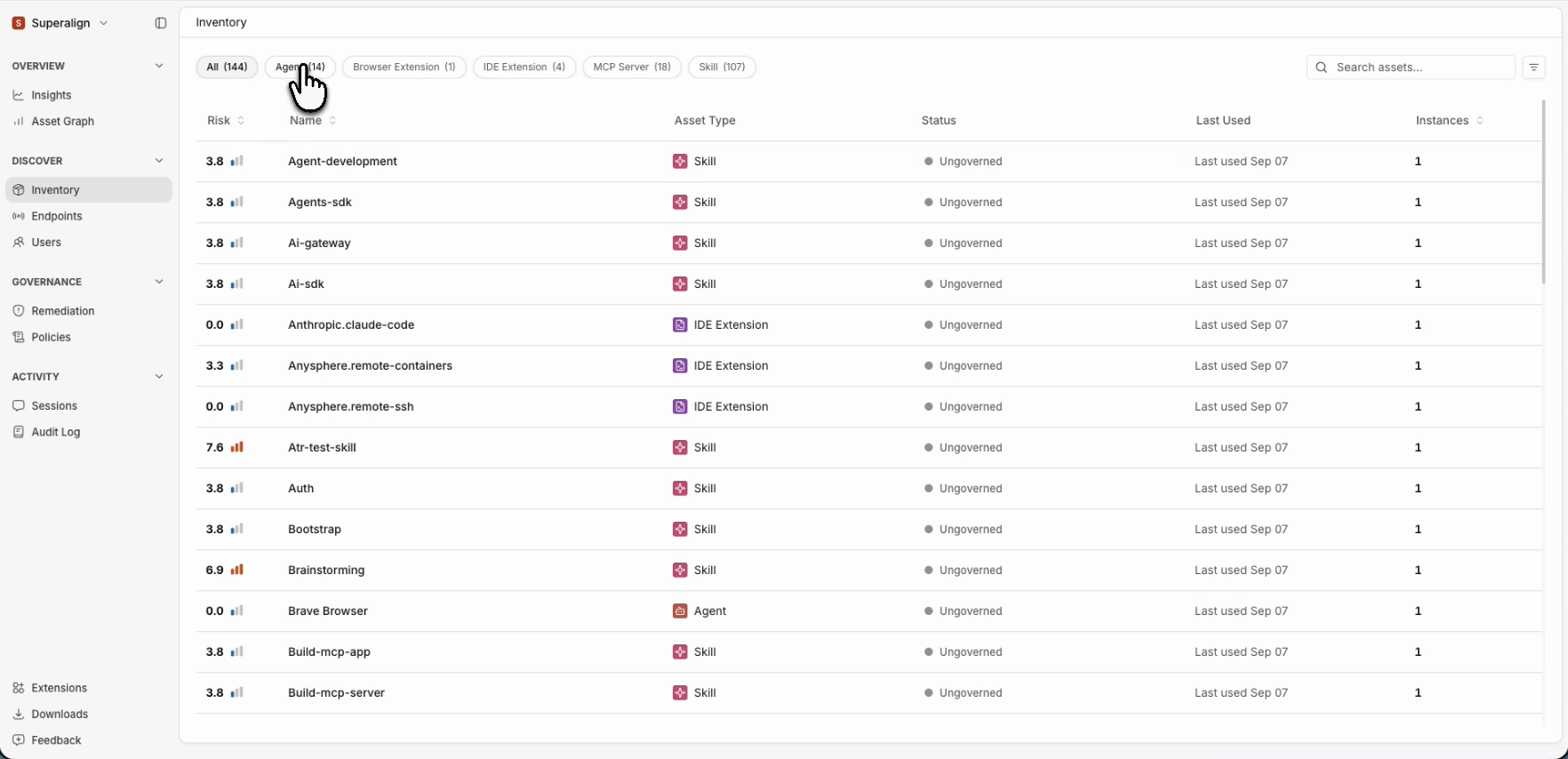Click Skill icon for Build-mcp-server row
1568x759 pixels.
(680, 693)
